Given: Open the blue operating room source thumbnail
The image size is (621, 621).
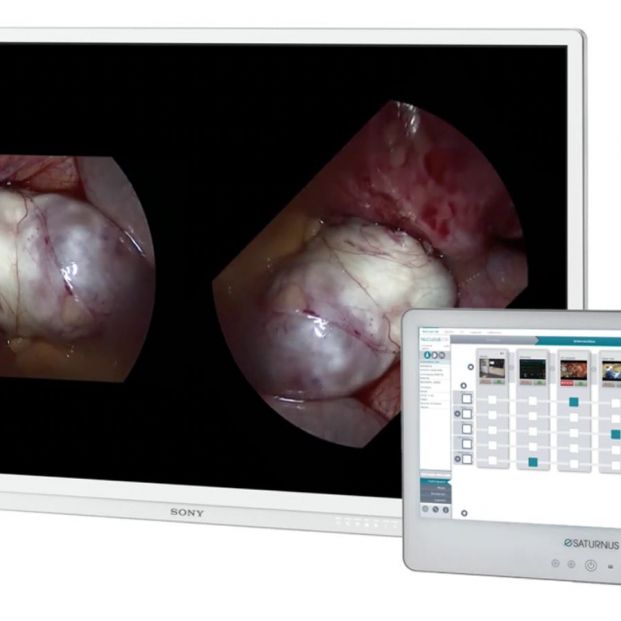Looking at the screenshot, I should point(612,371).
